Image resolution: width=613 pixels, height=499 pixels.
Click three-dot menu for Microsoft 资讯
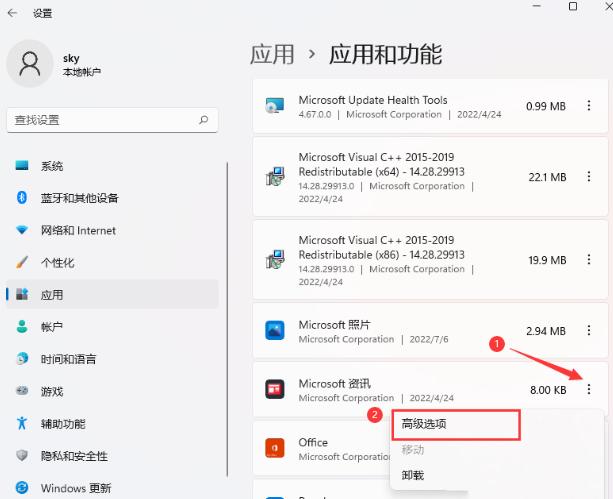coord(589,390)
